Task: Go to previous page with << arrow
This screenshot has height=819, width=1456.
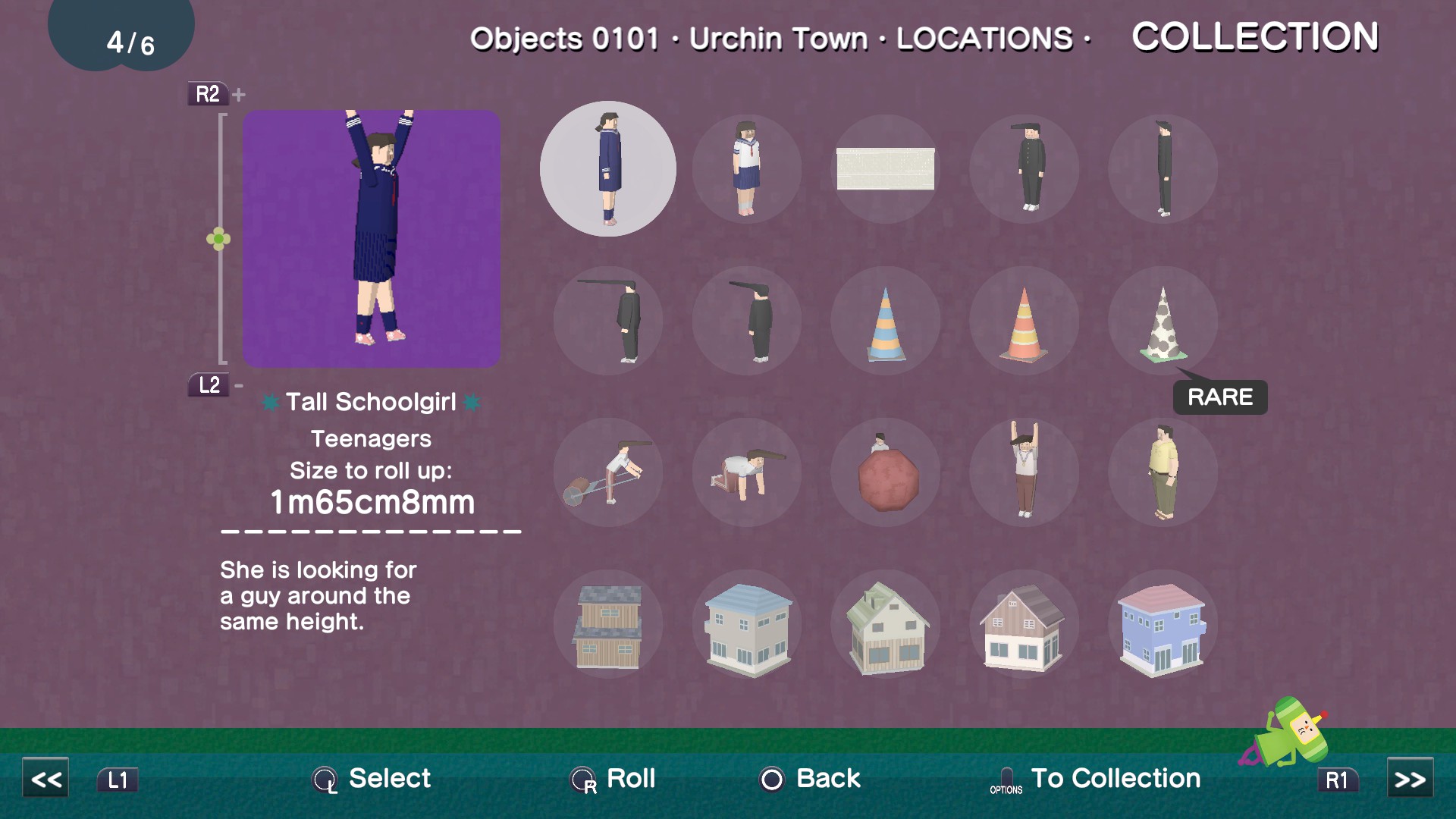Action: pos(45,778)
